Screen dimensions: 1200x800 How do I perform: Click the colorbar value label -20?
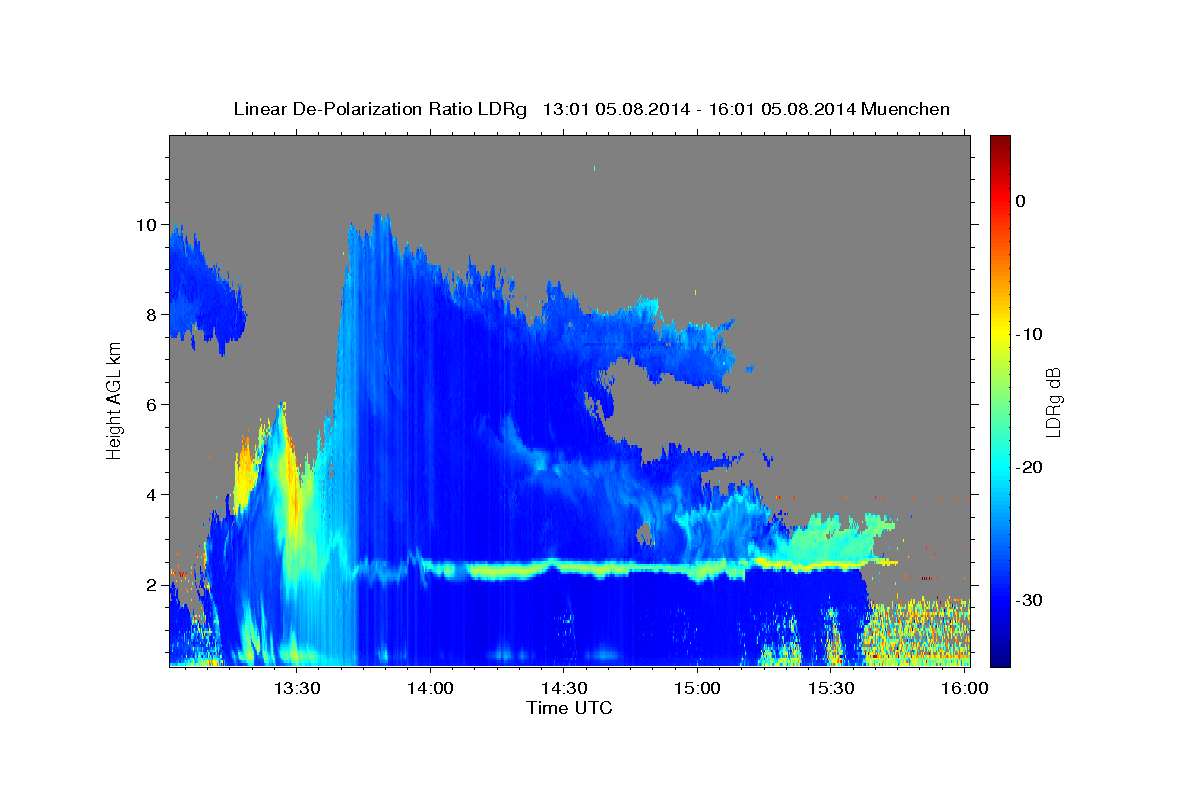(x=1030, y=467)
